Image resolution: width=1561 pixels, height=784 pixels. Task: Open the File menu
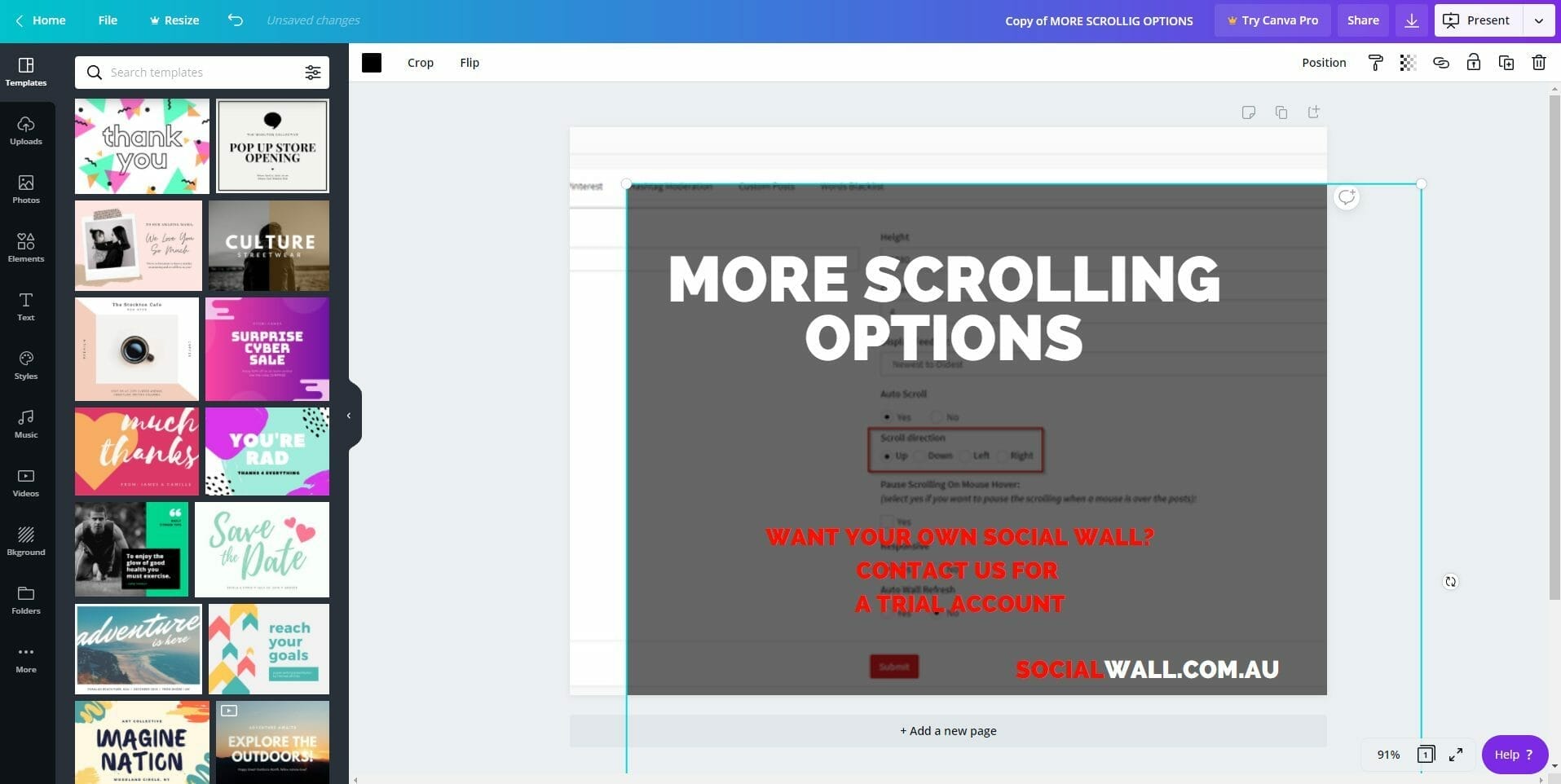click(x=108, y=20)
